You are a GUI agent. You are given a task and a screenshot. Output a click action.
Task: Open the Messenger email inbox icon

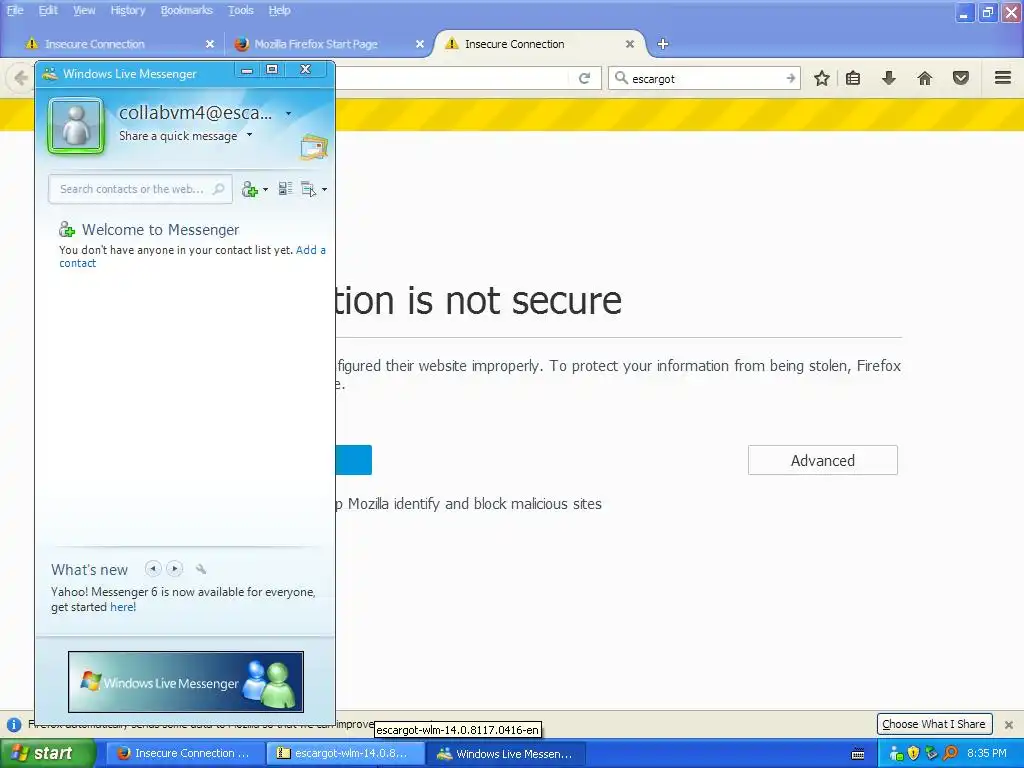coord(314,147)
